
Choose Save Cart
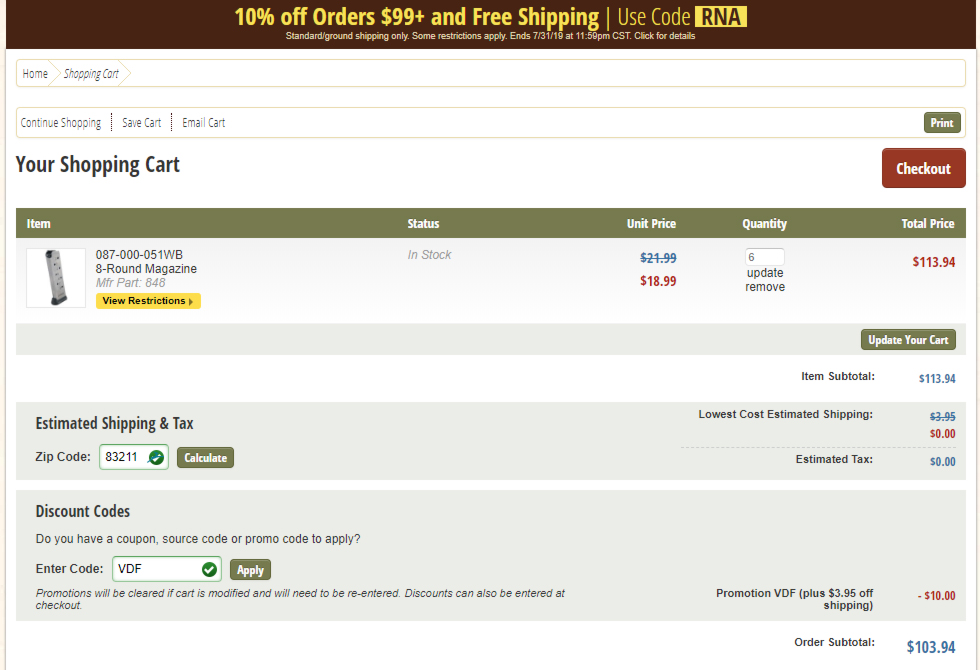click(x=142, y=122)
